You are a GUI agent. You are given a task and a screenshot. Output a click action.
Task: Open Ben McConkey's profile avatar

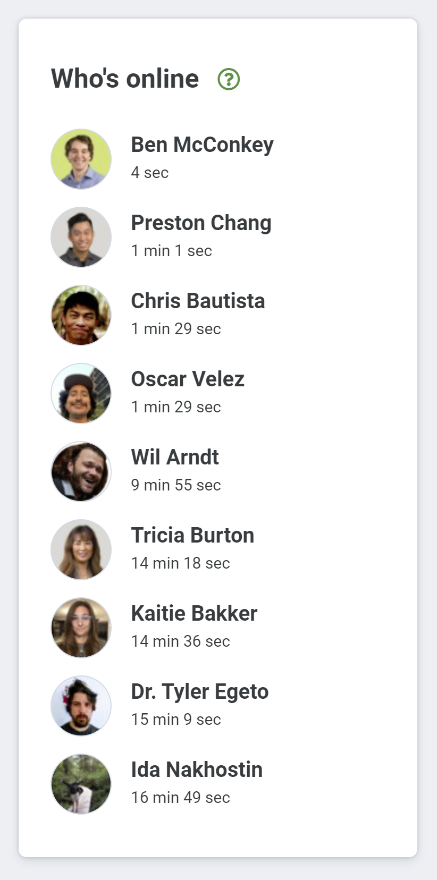click(81, 159)
